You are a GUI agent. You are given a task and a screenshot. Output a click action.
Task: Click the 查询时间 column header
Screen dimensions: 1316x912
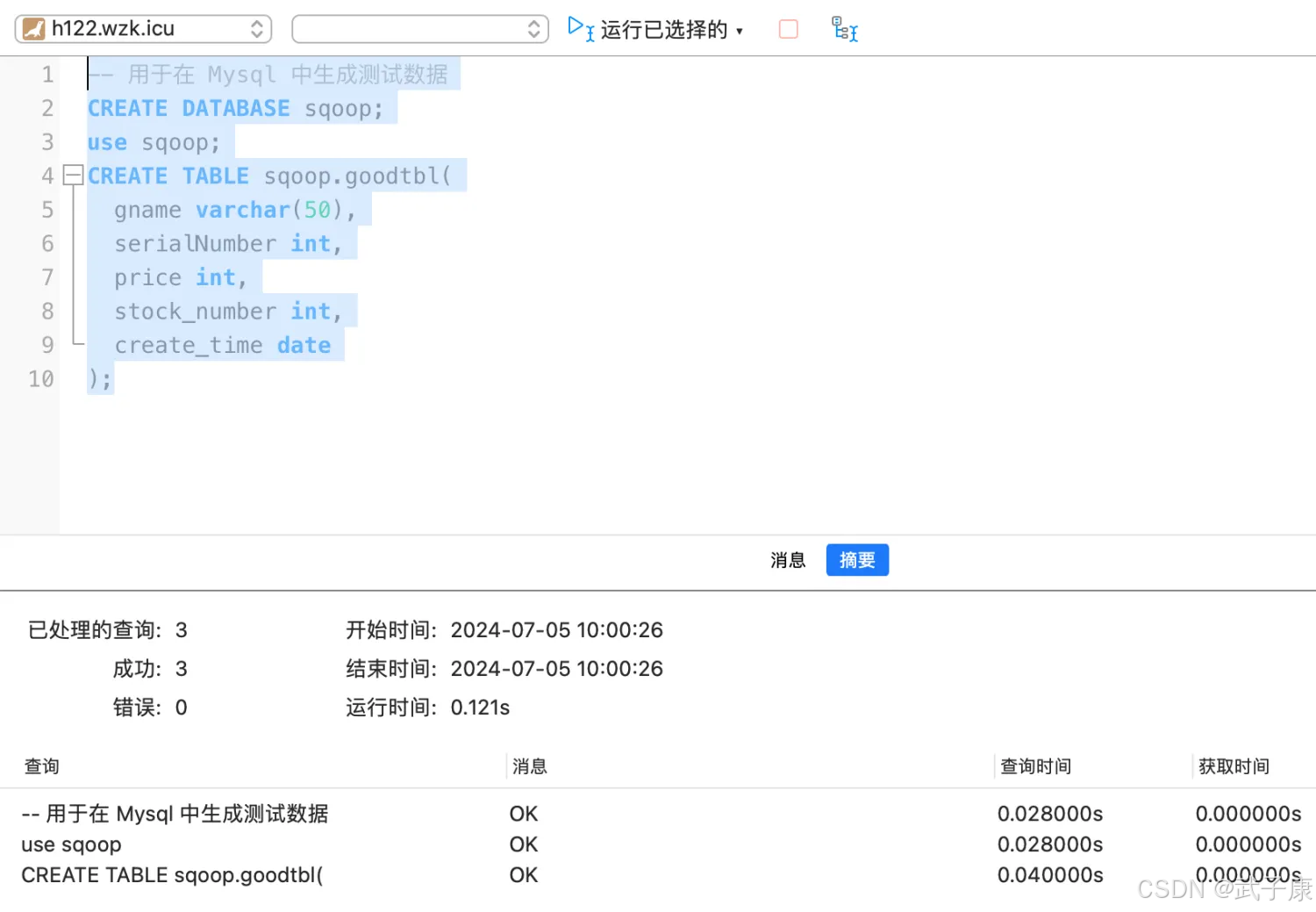[x=1036, y=766]
